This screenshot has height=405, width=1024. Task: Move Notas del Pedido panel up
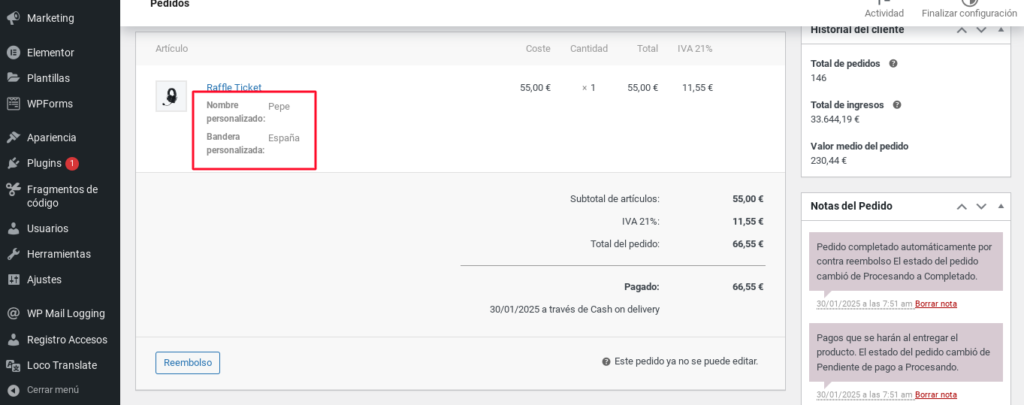click(961, 206)
